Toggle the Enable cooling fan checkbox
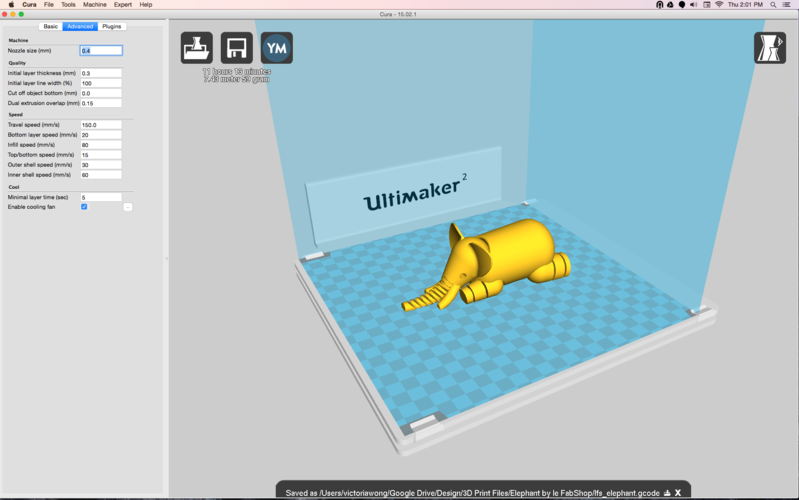Viewport: 799px width, 500px height. (x=84, y=207)
